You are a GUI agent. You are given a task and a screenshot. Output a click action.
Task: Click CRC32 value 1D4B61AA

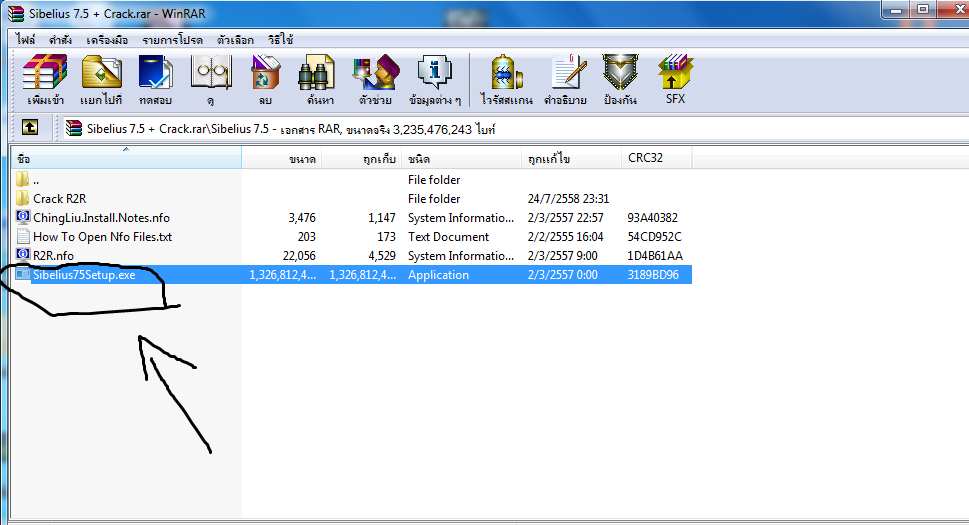tap(655, 256)
